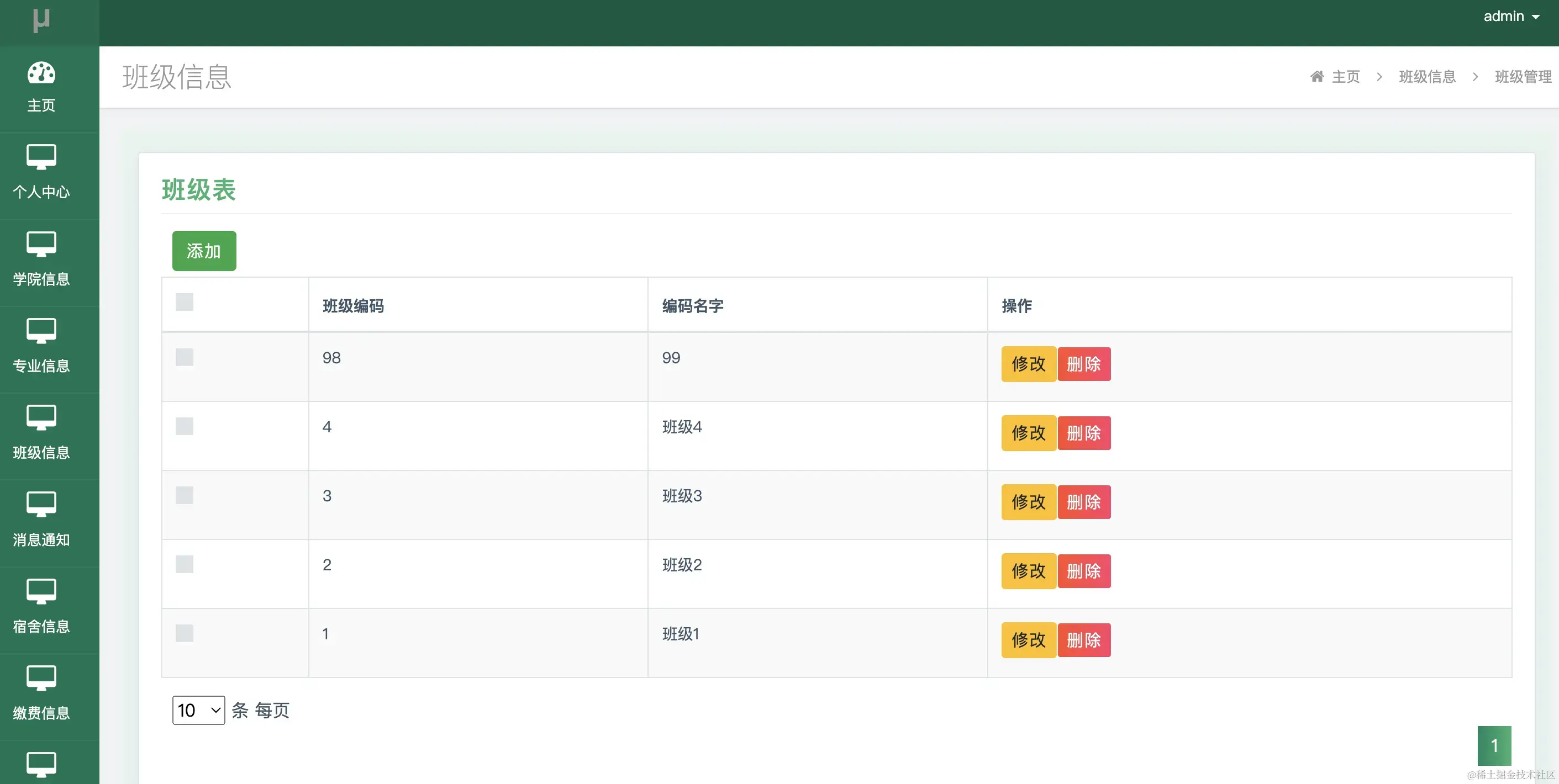Select the 专业信息 sidebar icon
The width and height of the screenshot is (1559, 784).
coord(41,331)
